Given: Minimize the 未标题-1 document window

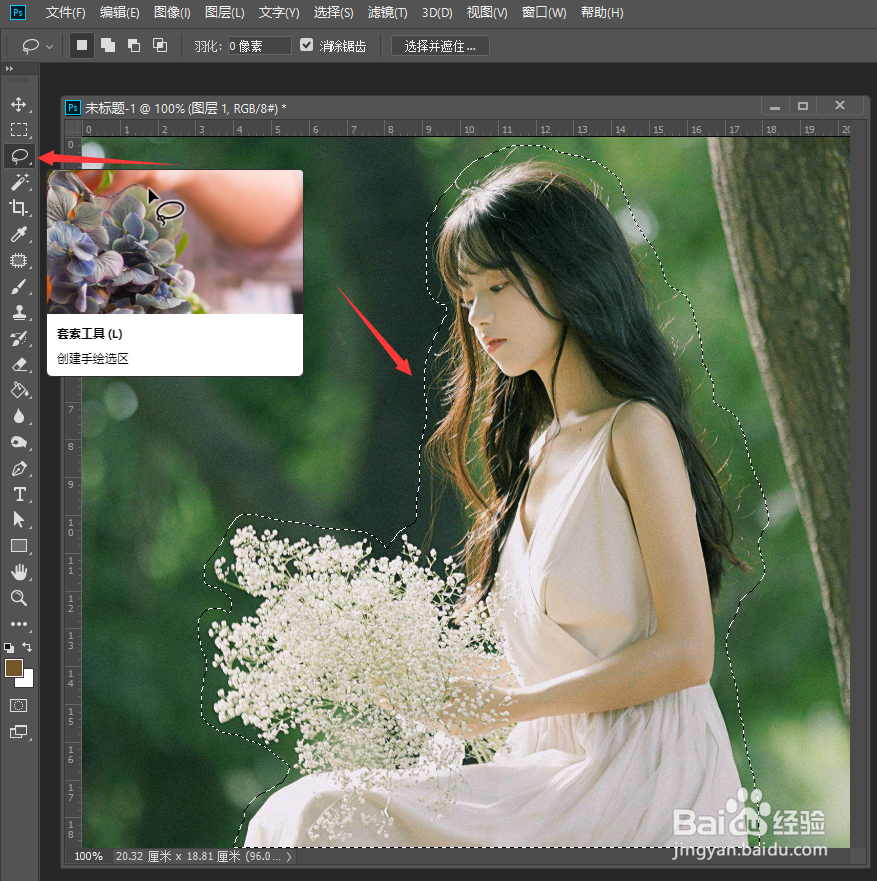Looking at the screenshot, I should pos(775,106).
